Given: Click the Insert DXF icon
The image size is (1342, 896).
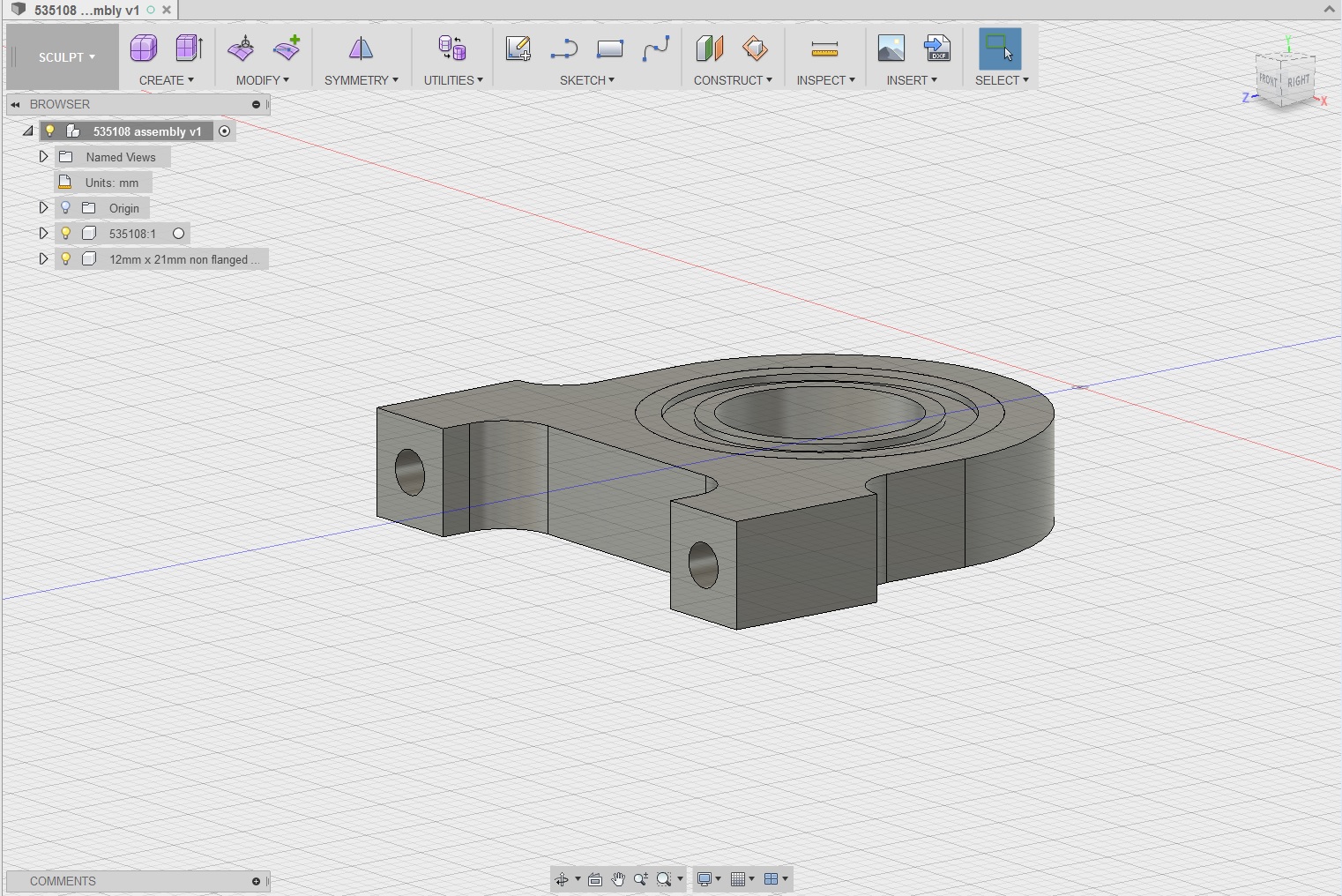Looking at the screenshot, I should click(937, 49).
